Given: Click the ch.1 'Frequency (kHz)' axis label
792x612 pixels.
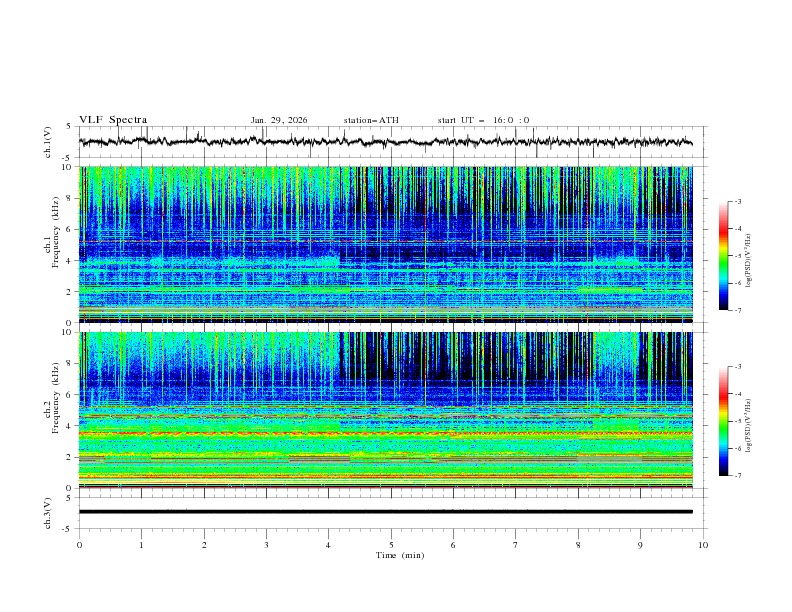Looking at the screenshot, I should (56, 233).
